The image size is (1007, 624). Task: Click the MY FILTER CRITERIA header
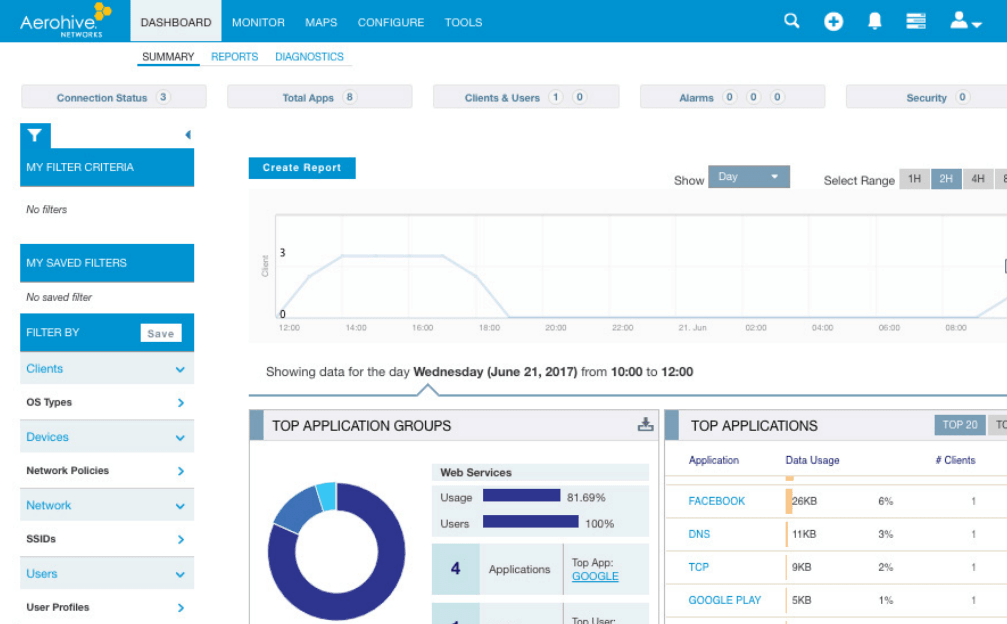click(107, 168)
